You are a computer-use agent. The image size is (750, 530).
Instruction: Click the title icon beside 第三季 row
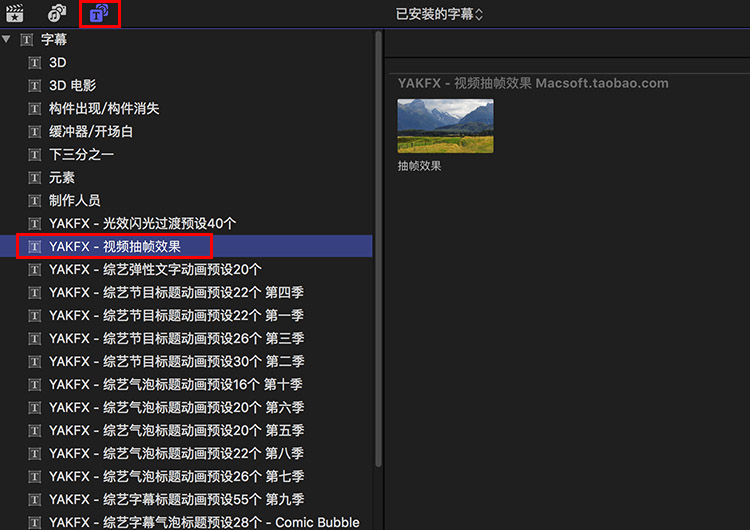pos(34,339)
